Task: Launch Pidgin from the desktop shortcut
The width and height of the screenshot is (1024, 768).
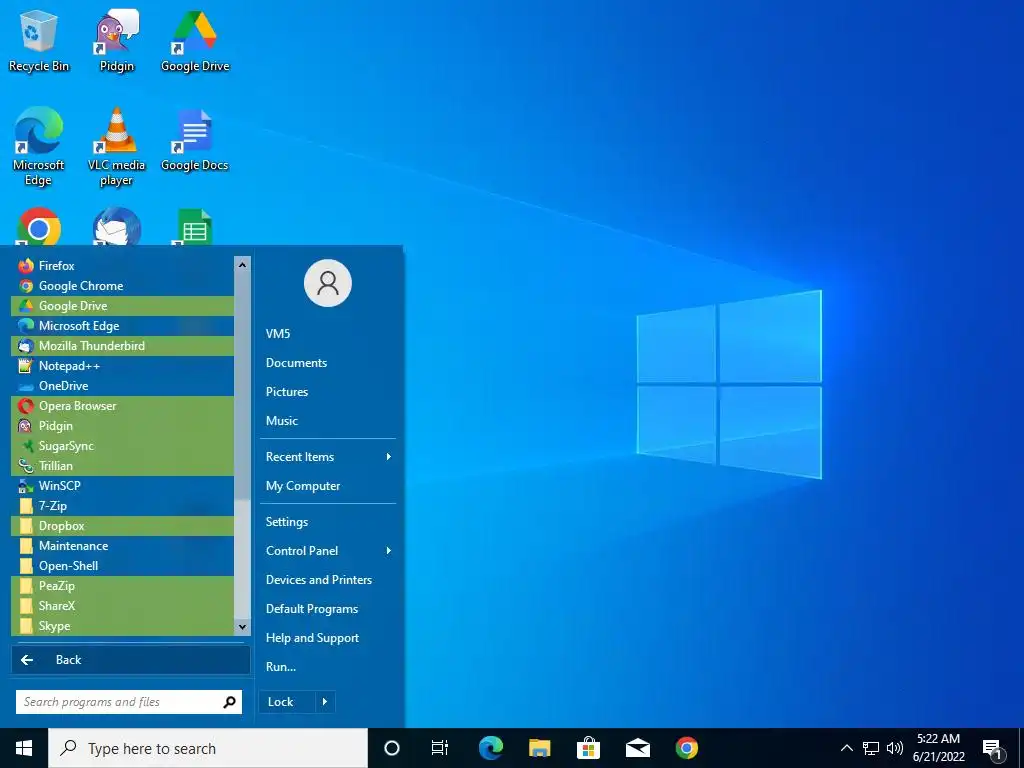Action: click(x=116, y=40)
